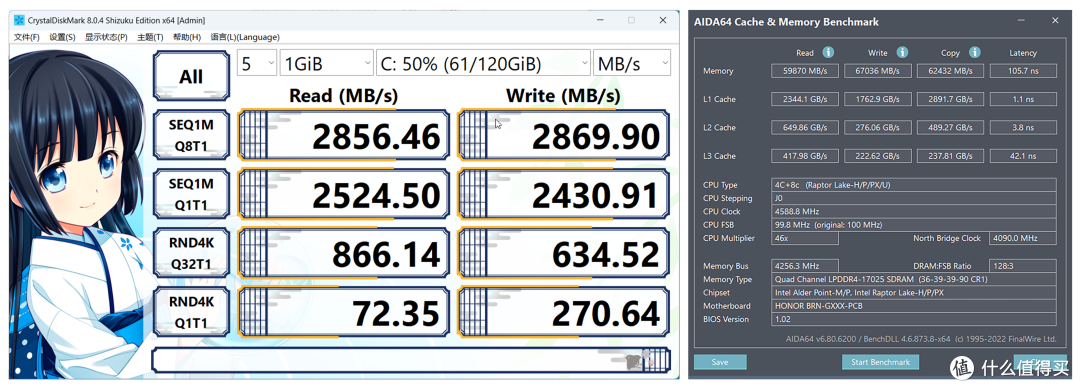1080x391 pixels.
Task: Click the Read info icon in AIDA64
Action: [829, 52]
